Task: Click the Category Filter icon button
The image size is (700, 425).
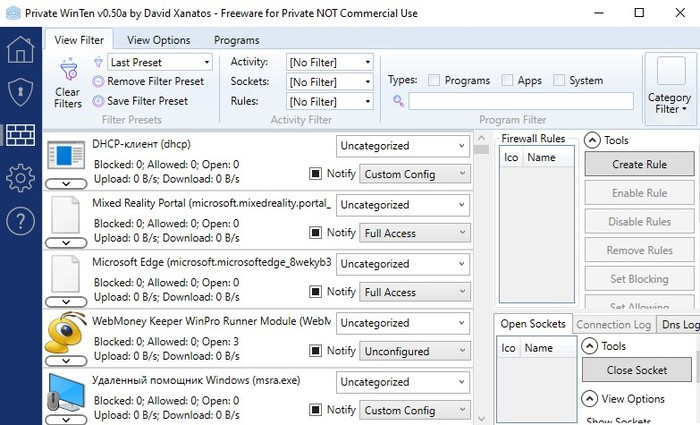Action: point(669,79)
